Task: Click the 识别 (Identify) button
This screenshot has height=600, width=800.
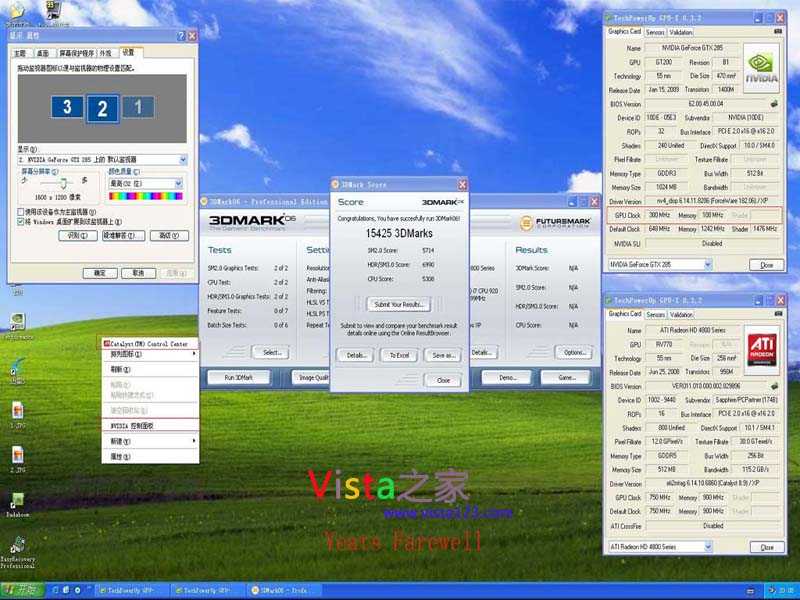Action: pyautogui.click(x=78, y=236)
